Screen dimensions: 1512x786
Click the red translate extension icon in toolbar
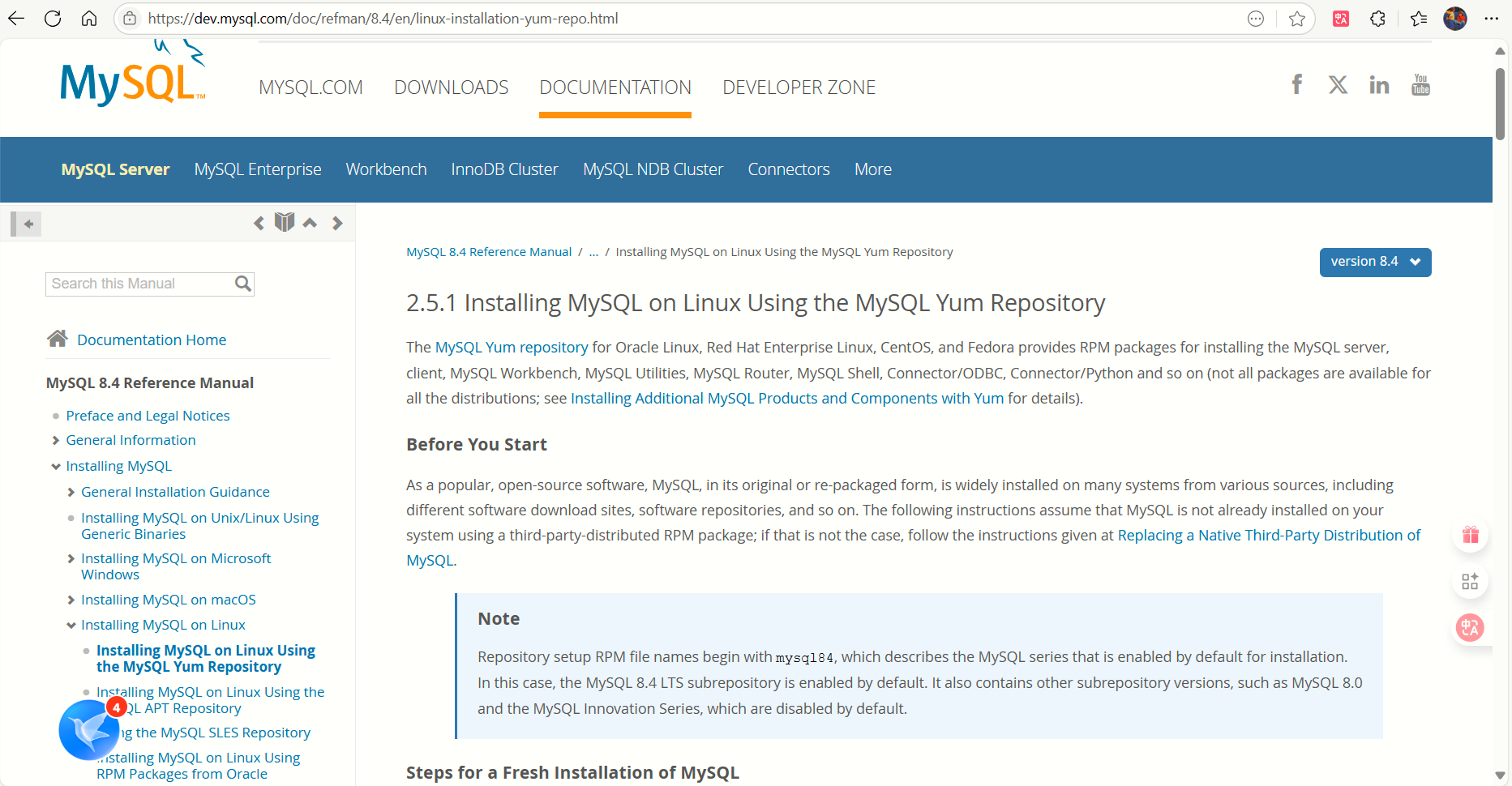1341,19
